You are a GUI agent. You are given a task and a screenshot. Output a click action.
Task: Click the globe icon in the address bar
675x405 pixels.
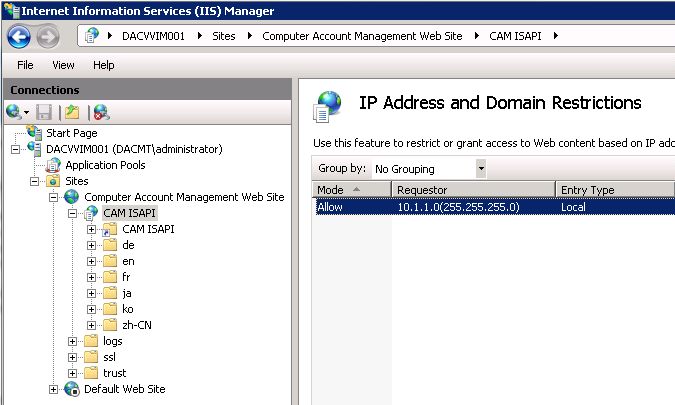coord(92,36)
